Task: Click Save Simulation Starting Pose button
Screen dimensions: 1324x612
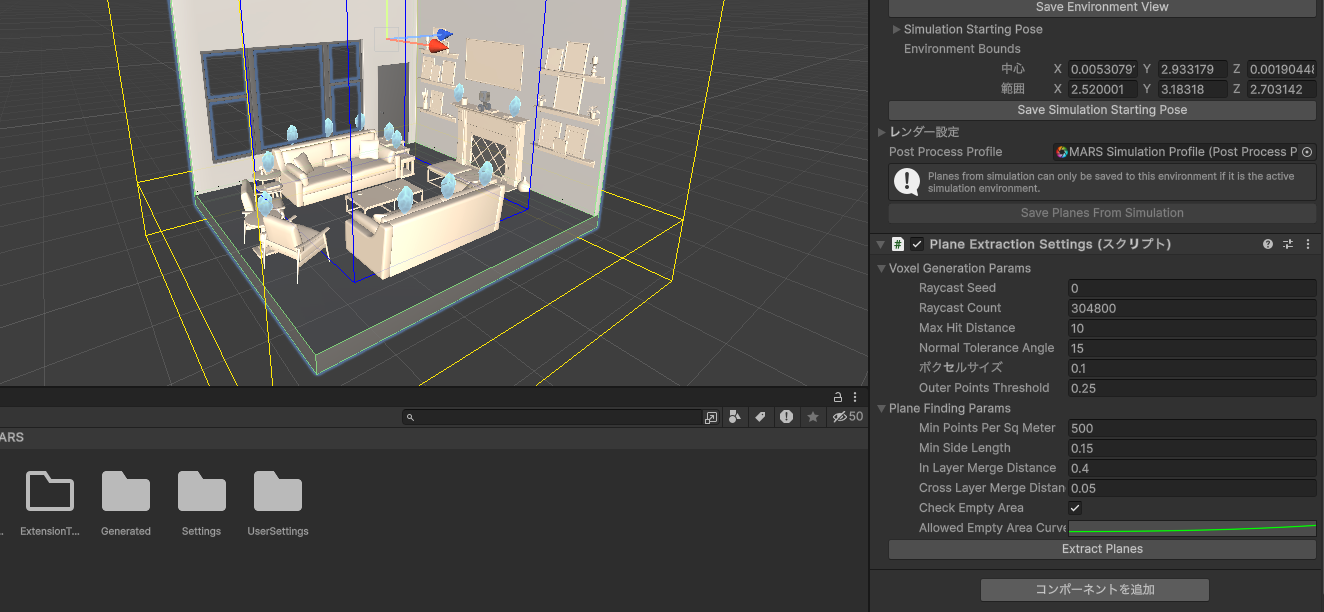Action: coord(1102,110)
